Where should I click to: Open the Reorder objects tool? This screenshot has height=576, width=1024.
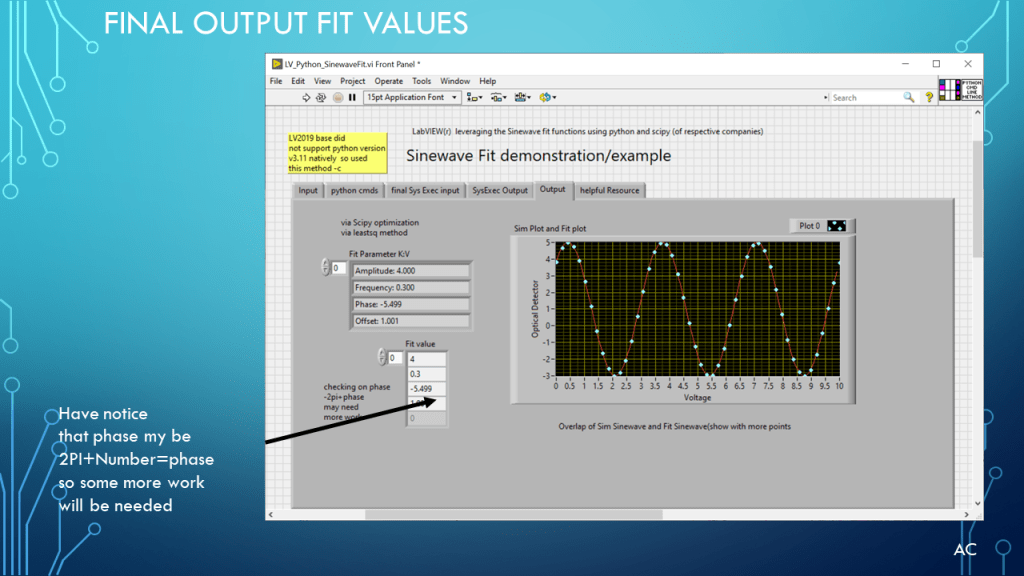tap(547, 97)
